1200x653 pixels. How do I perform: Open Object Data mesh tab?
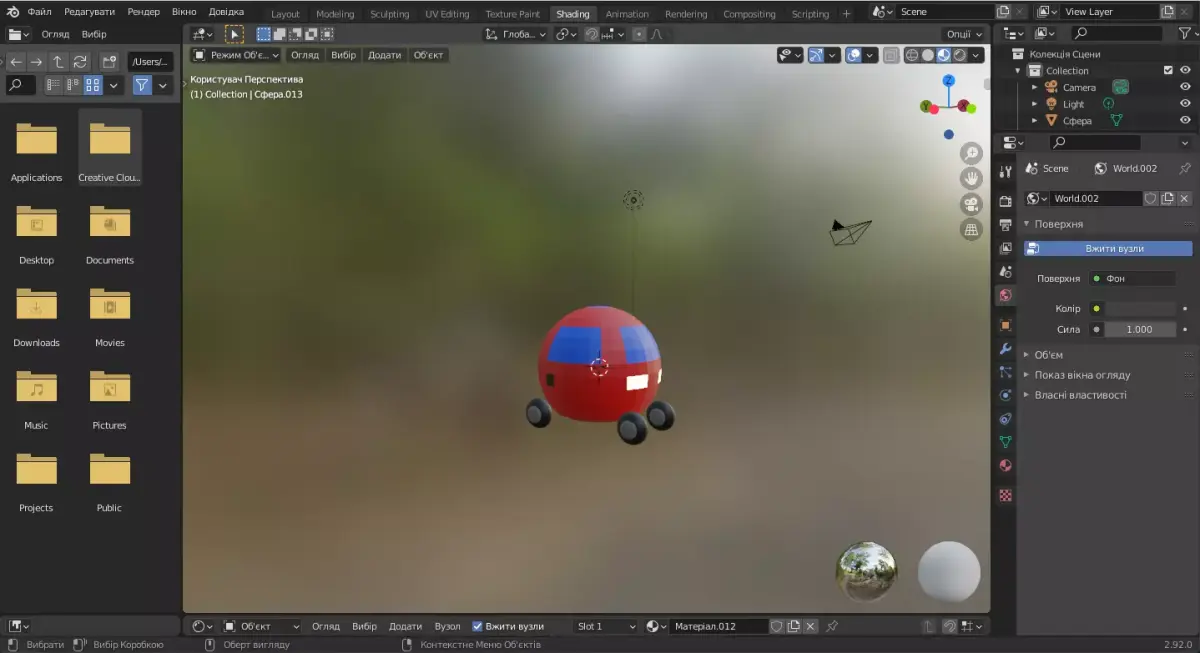(x=1005, y=441)
